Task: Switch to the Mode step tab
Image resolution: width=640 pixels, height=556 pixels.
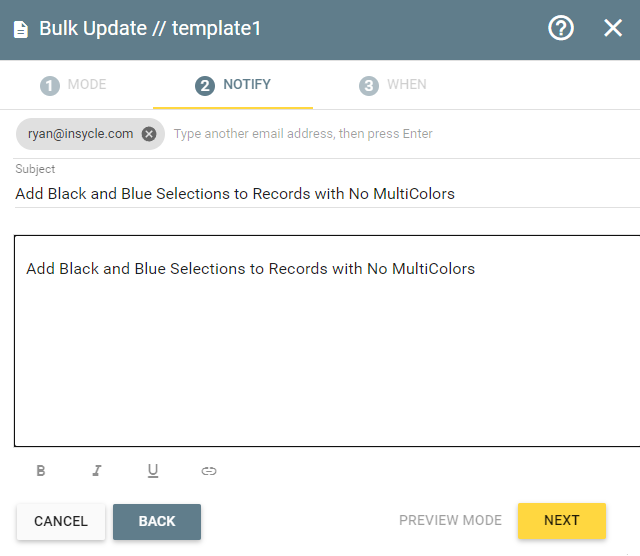Action: (73, 85)
